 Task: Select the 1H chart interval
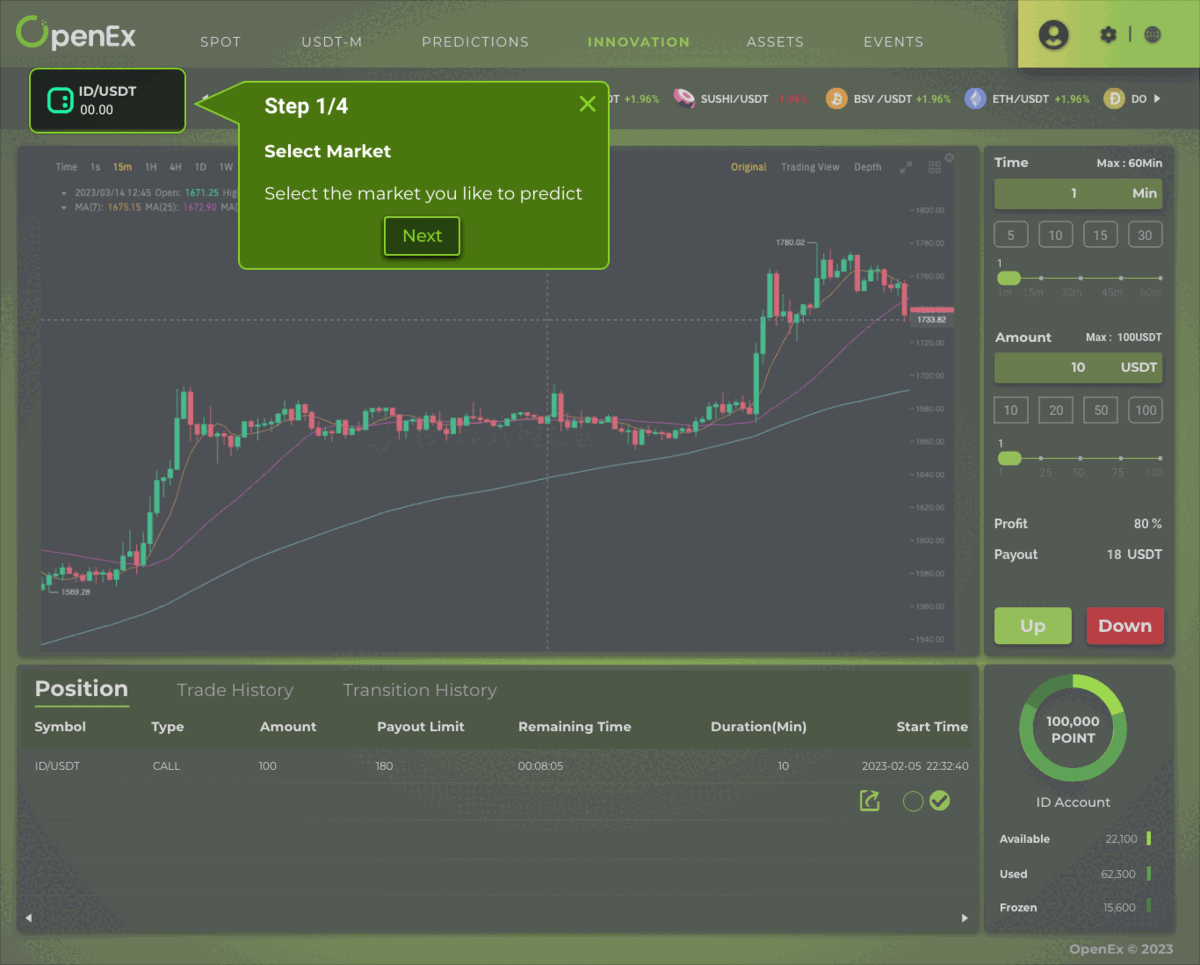tap(151, 167)
